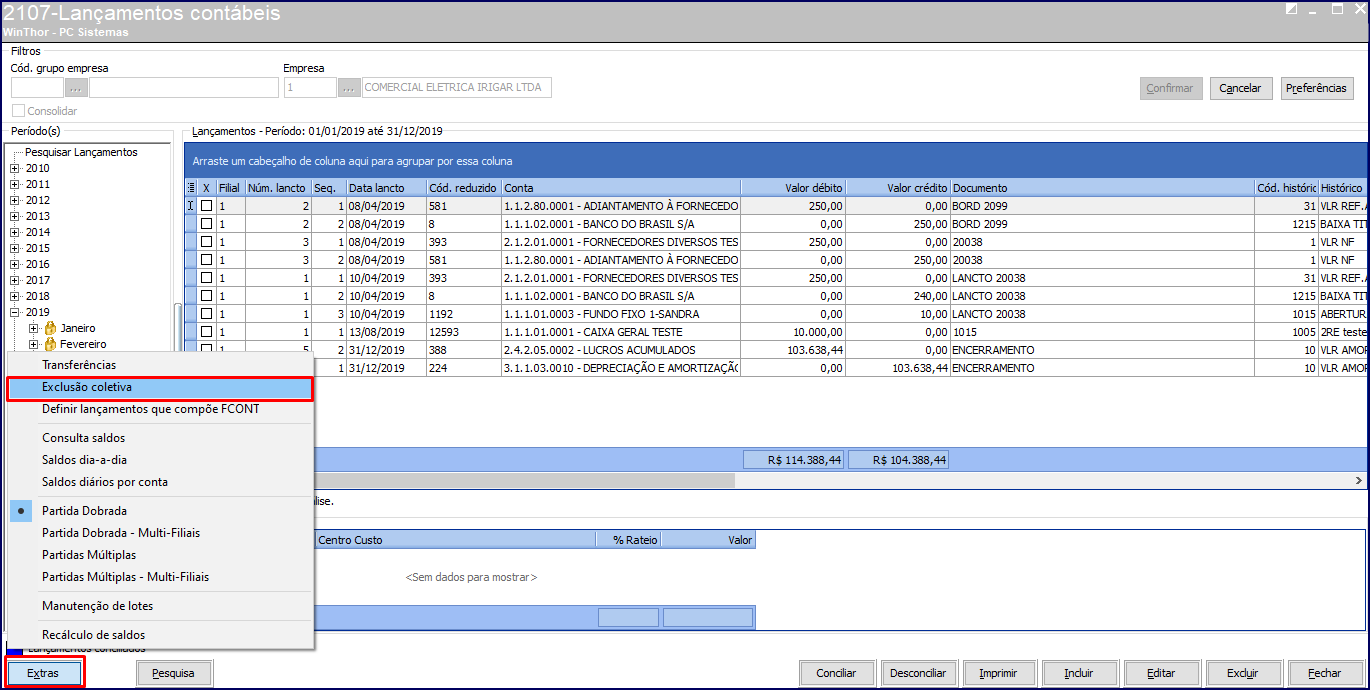Screen dimensions: 1370x690
Task: Sort by the Data lancto column header
Action: click(x=385, y=188)
